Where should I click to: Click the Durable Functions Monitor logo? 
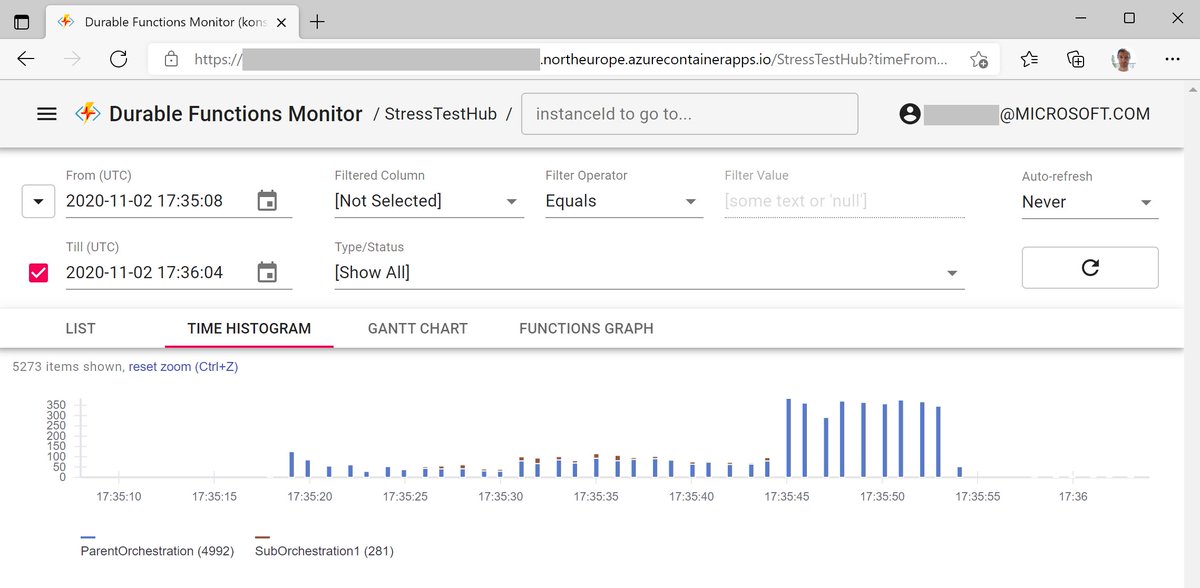click(87, 113)
